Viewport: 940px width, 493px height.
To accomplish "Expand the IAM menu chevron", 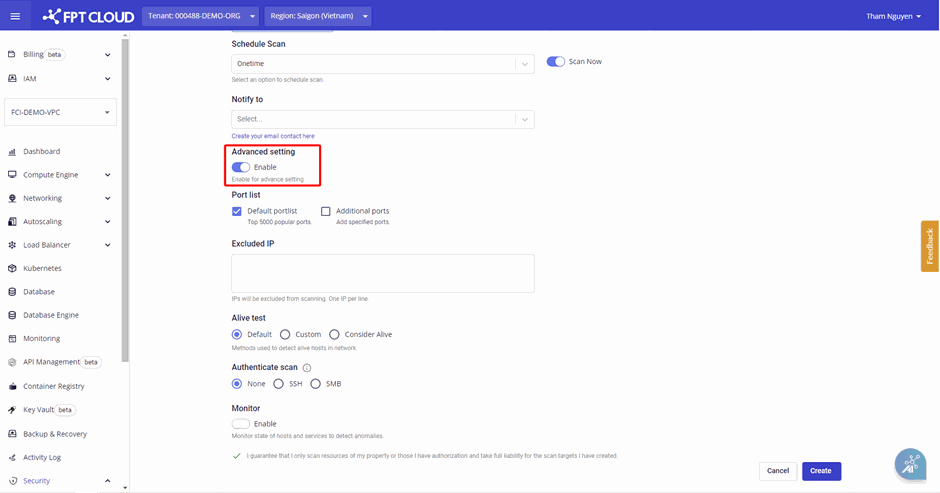I will pyautogui.click(x=107, y=79).
